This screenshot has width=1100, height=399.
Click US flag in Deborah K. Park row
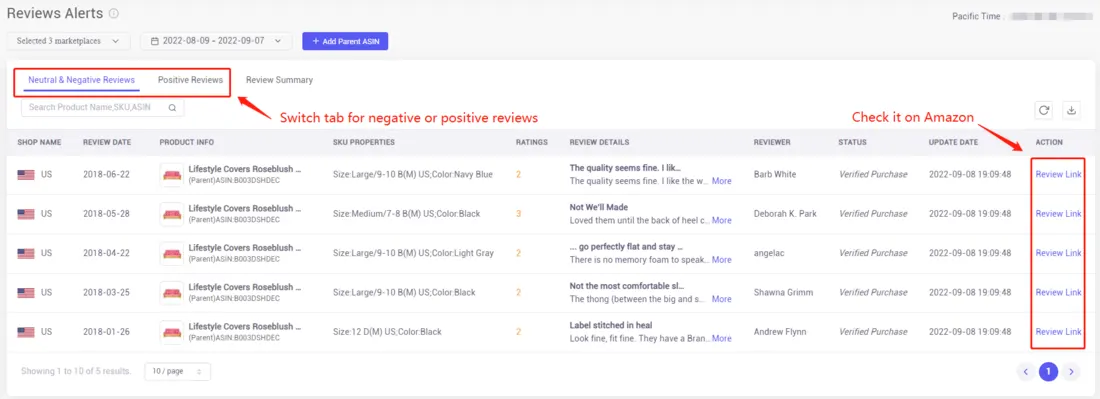[x=26, y=214]
